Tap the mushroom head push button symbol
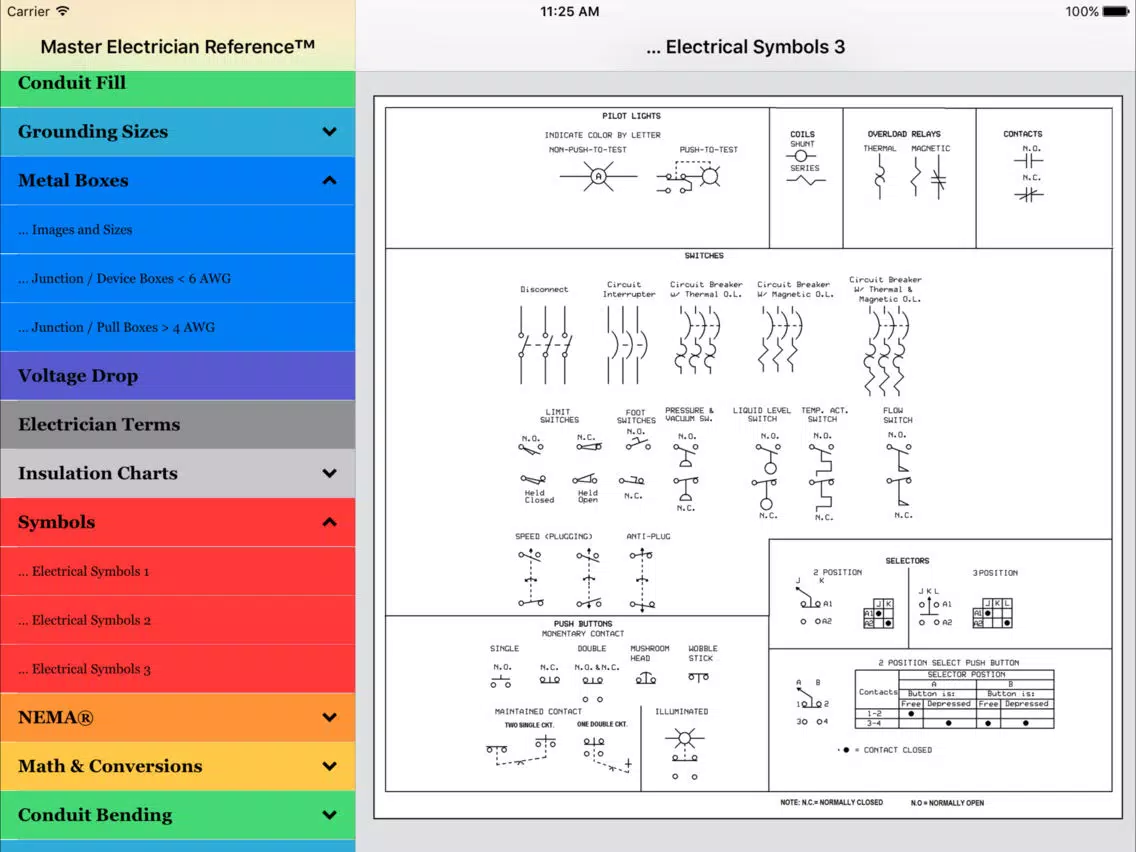The width and height of the screenshot is (1136, 852). [x=646, y=679]
